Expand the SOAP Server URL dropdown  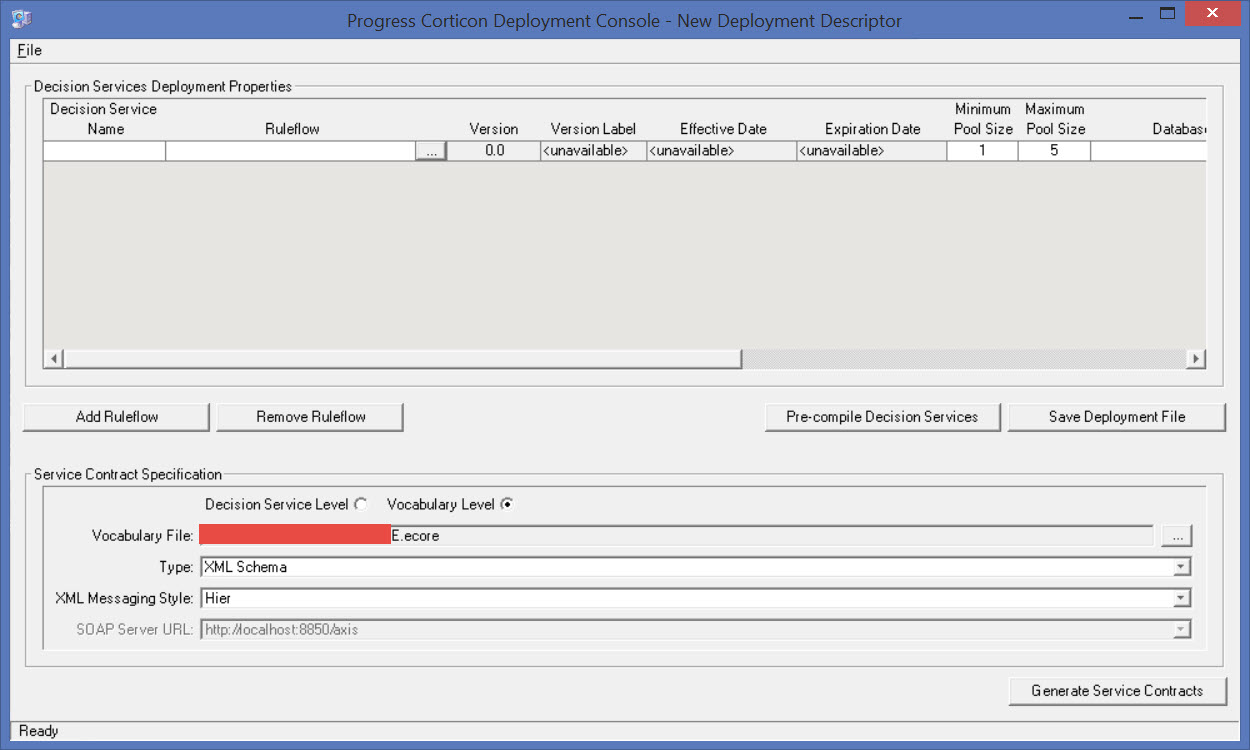pyautogui.click(x=1182, y=629)
